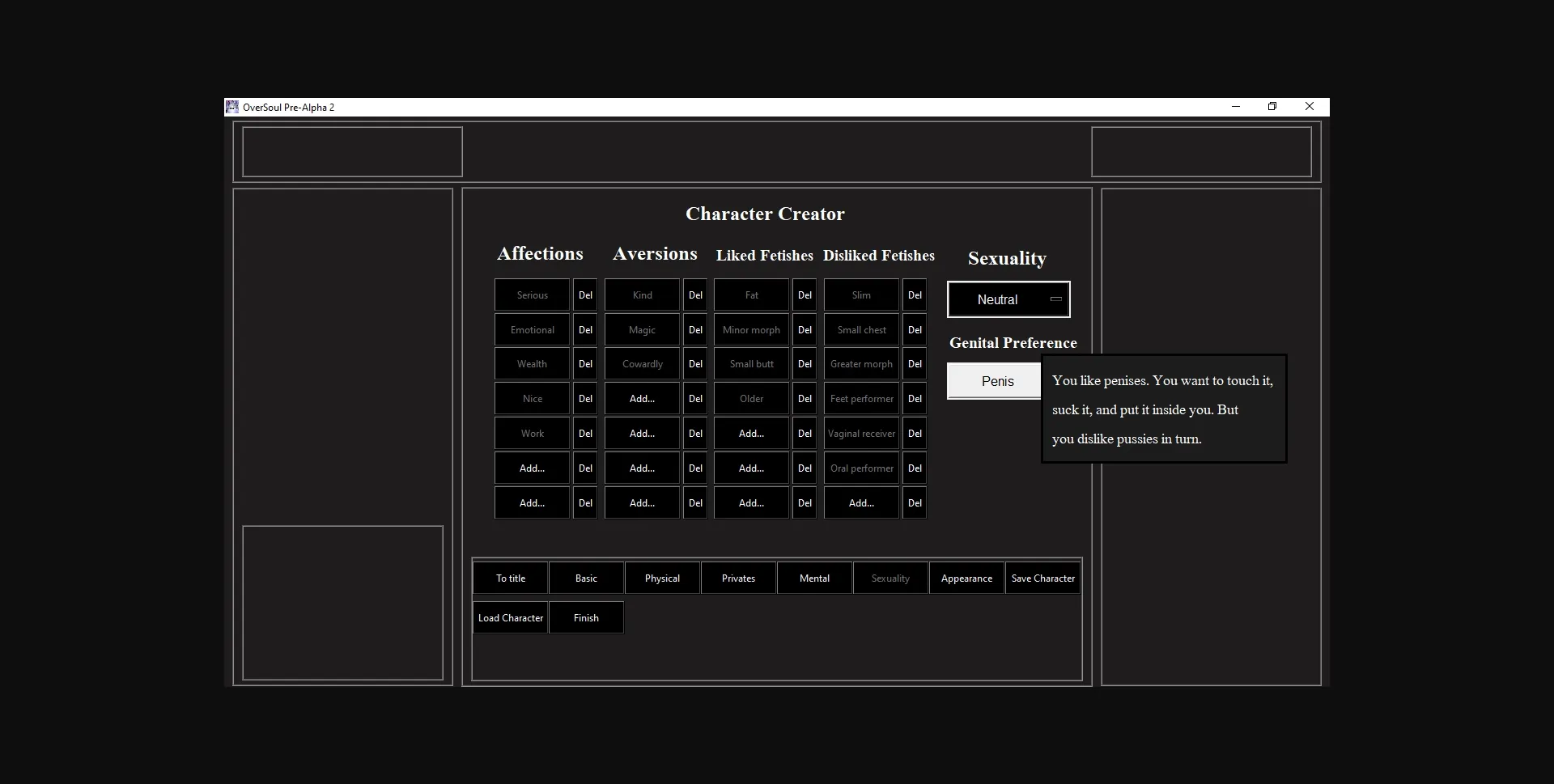Open the Genital Preference selector
Screen dimensions: 1554x784
click(995, 381)
